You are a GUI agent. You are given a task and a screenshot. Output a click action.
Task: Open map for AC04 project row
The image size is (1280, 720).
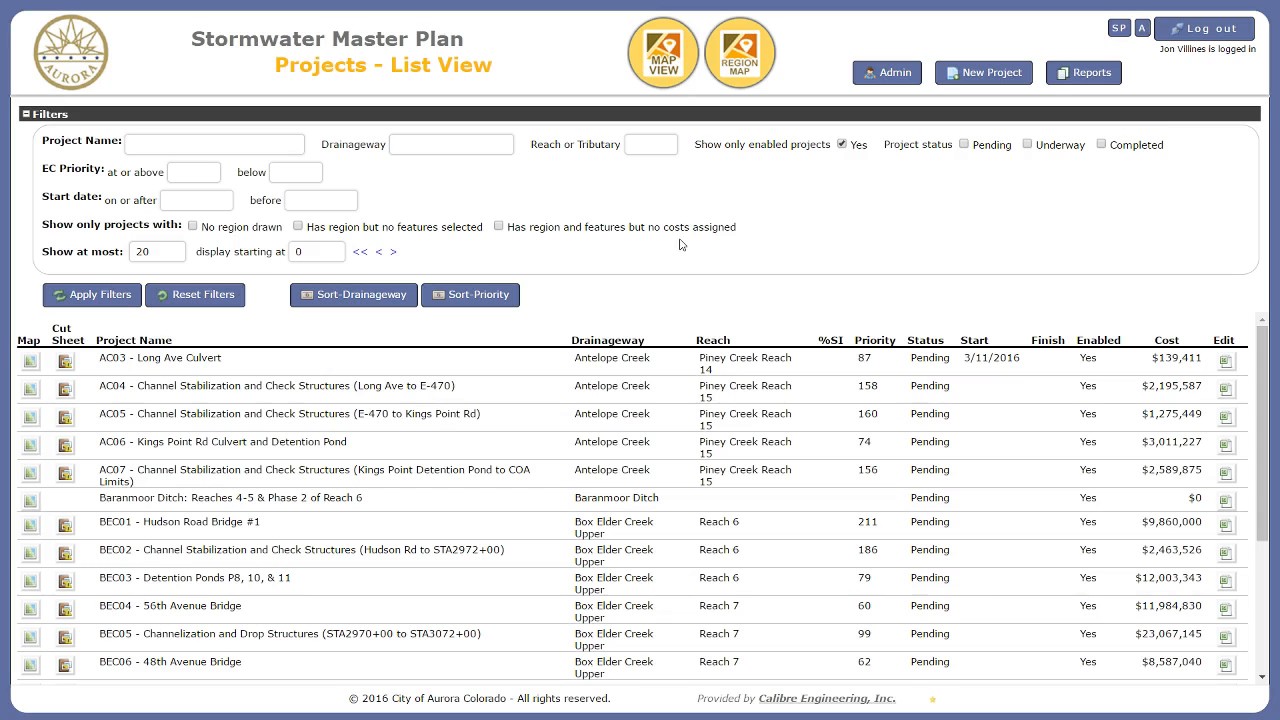coord(30,389)
